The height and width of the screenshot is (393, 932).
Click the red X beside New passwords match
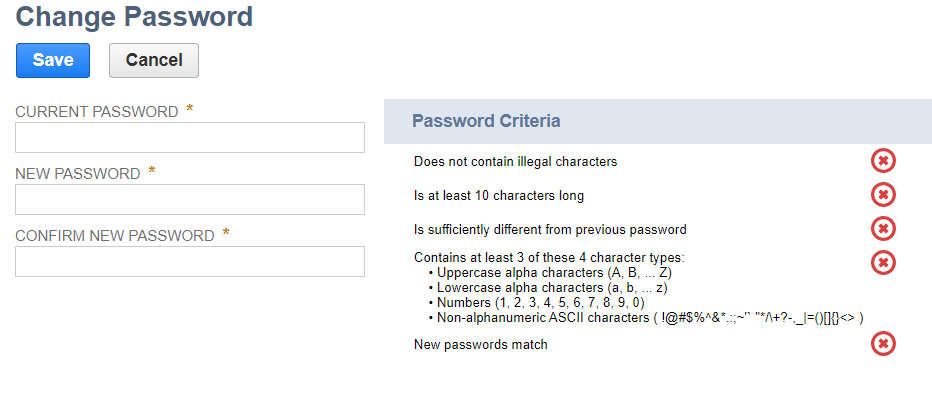(x=883, y=344)
